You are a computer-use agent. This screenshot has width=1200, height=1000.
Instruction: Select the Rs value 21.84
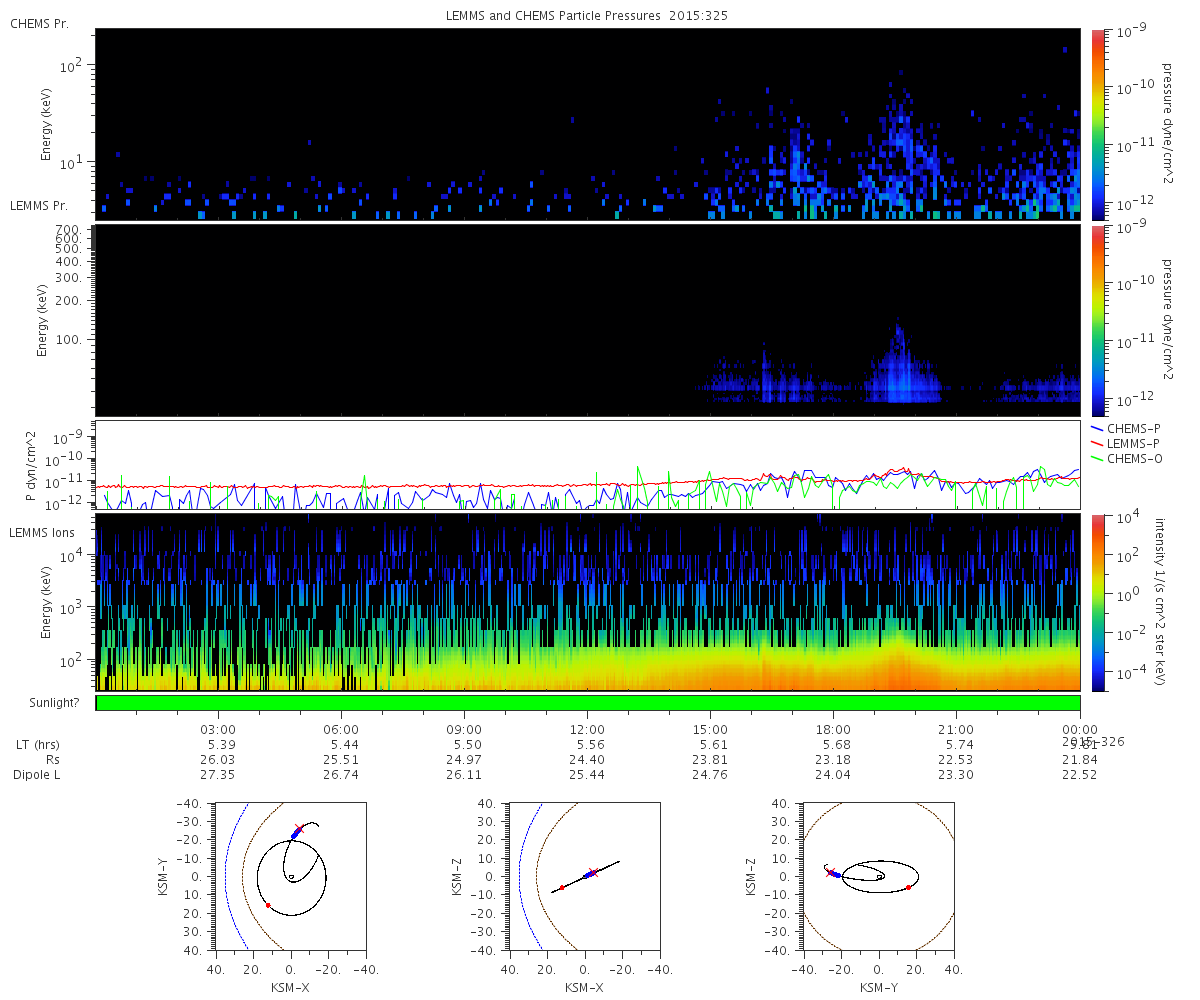[x=1080, y=760]
